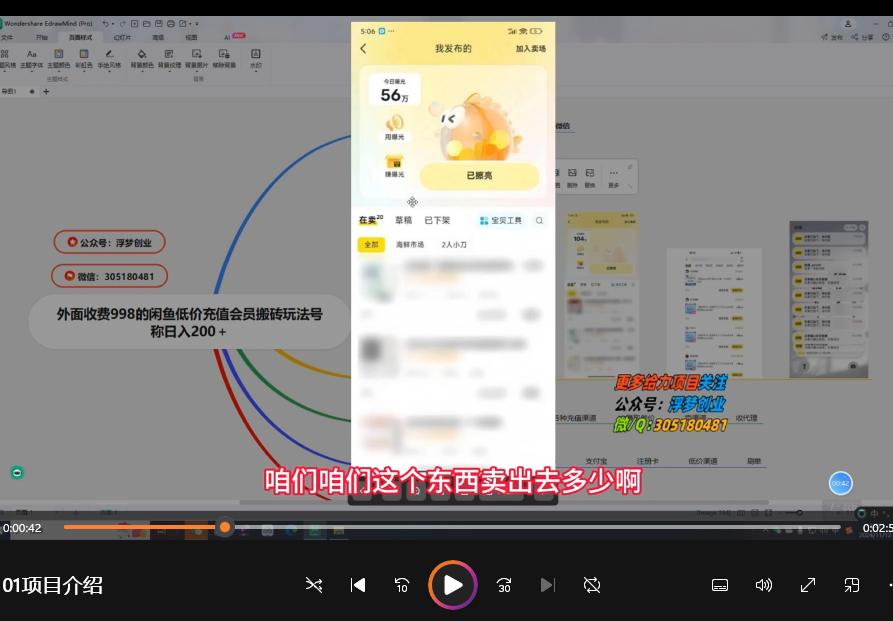Switch to the 在卖 tab
The image size is (893, 621).
[371, 220]
